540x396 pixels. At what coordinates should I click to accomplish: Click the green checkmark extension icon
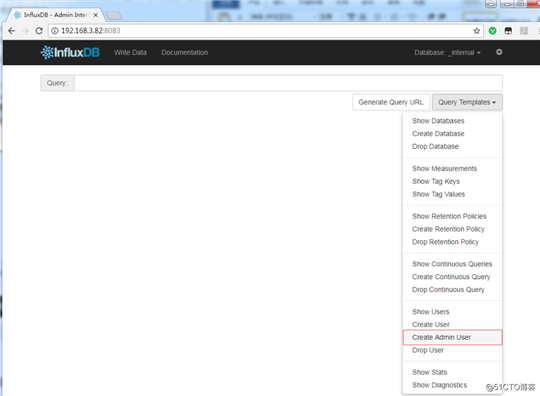point(492,31)
